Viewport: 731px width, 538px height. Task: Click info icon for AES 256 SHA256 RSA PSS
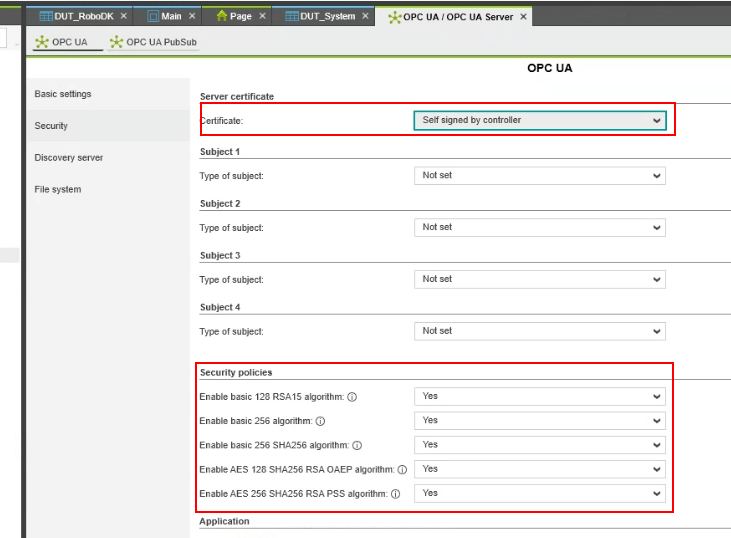click(395, 494)
